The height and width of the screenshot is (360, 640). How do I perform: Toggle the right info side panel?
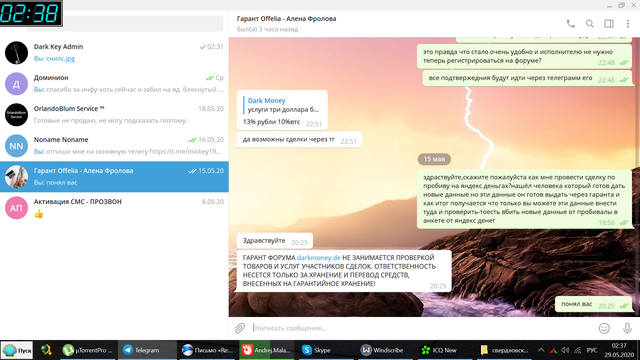[x=609, y=24]
